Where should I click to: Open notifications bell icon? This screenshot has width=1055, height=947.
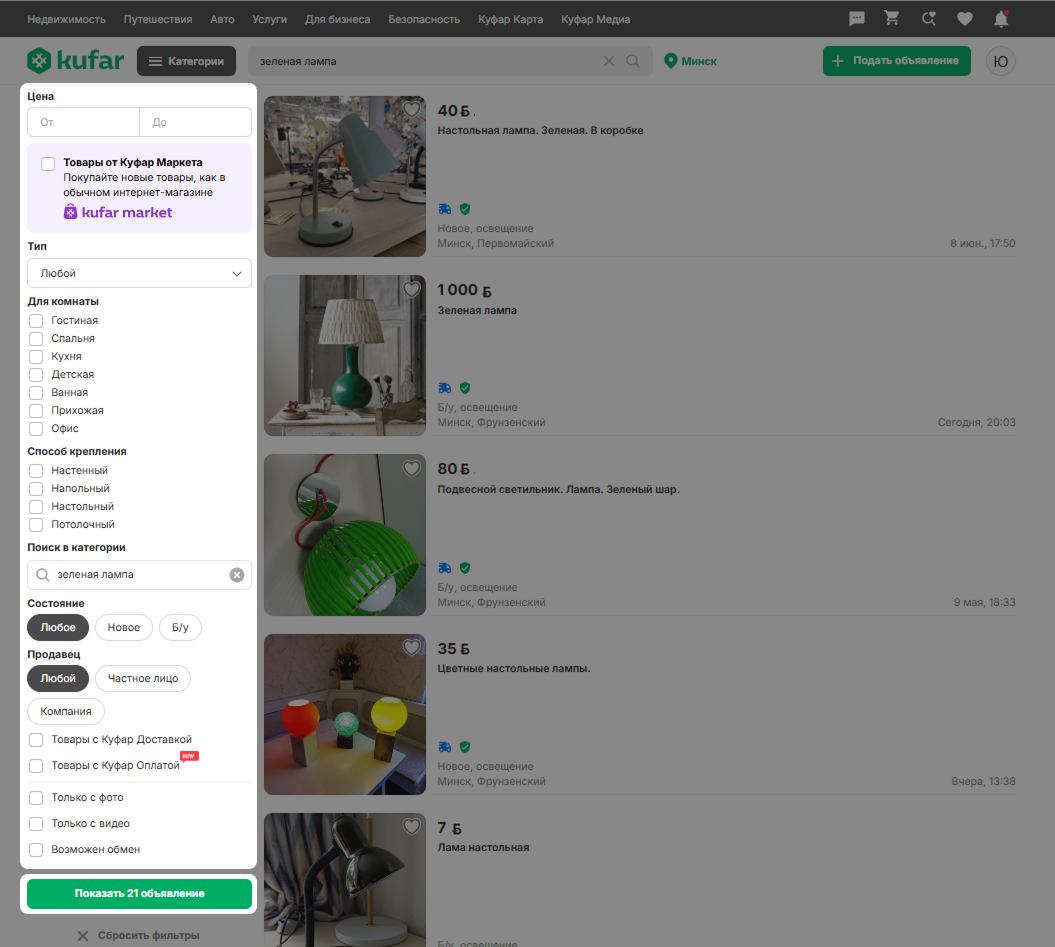[x=1001, y=19]
